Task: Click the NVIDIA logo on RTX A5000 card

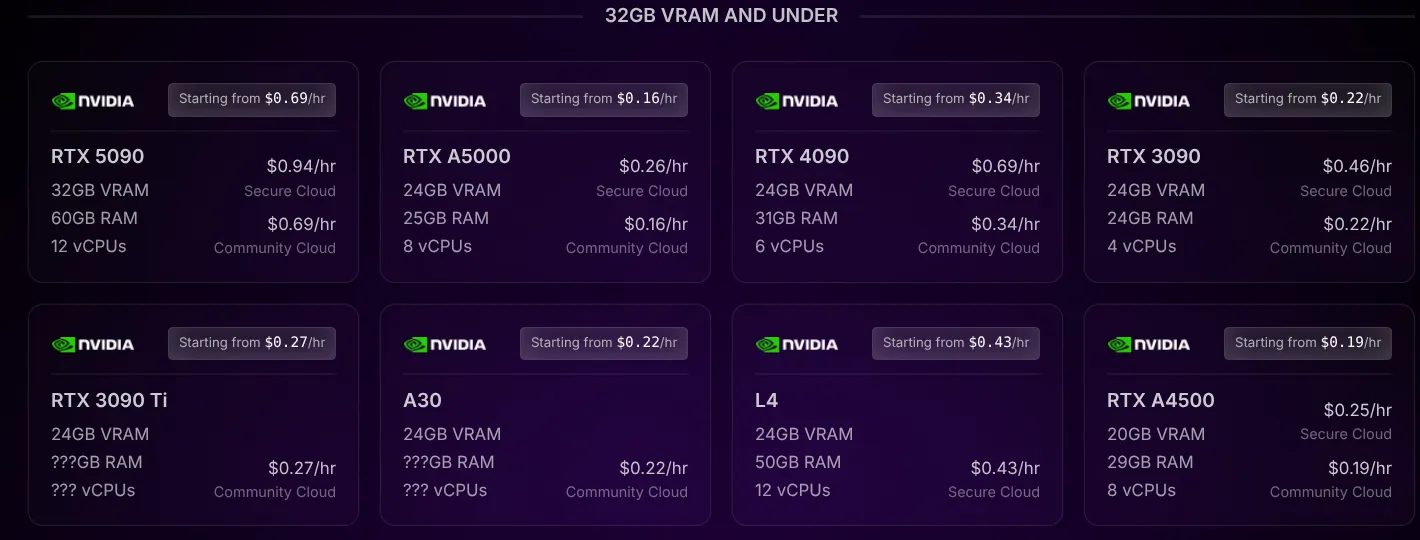Action: pos(445,101)
